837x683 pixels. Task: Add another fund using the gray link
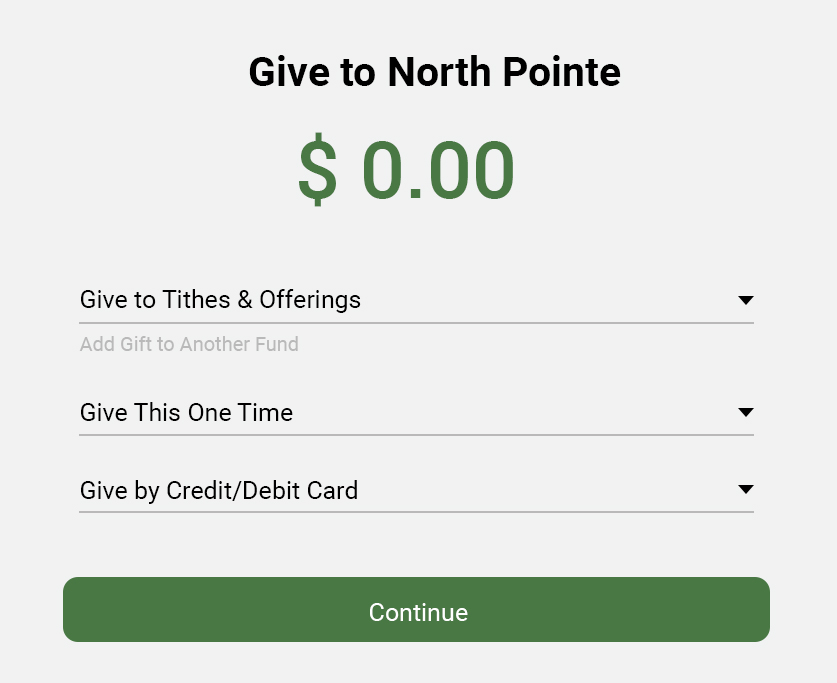(189, 345)
